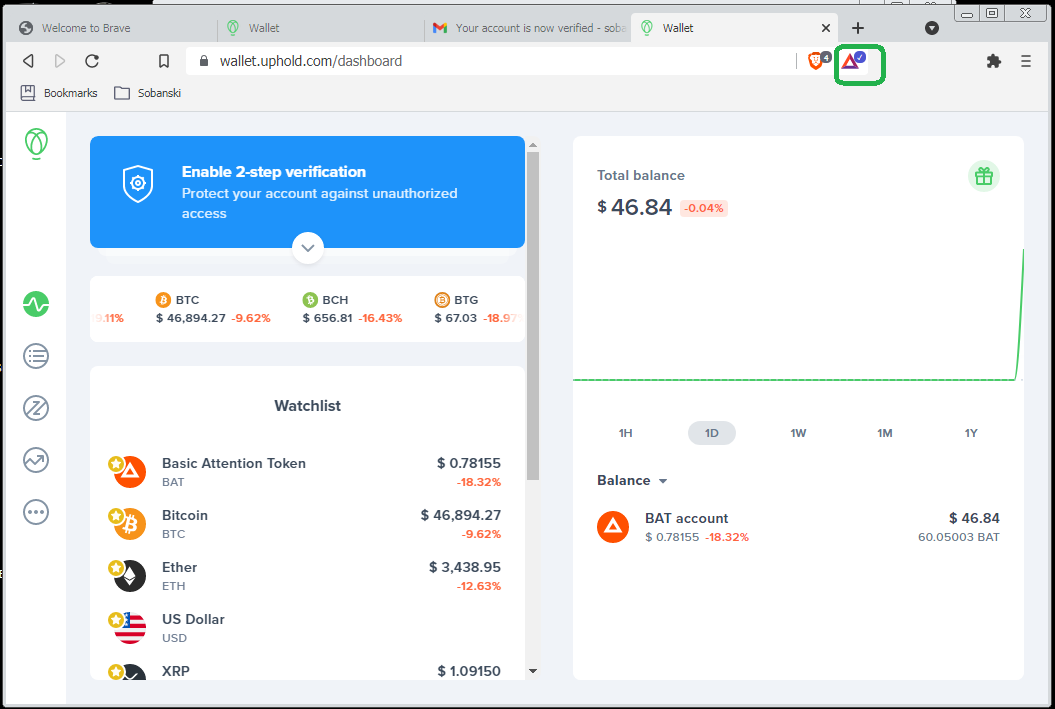Viewport: 1055px width, 709px height.
Task: Open the transactions list icon in sidebar
Action: (36, 356)
